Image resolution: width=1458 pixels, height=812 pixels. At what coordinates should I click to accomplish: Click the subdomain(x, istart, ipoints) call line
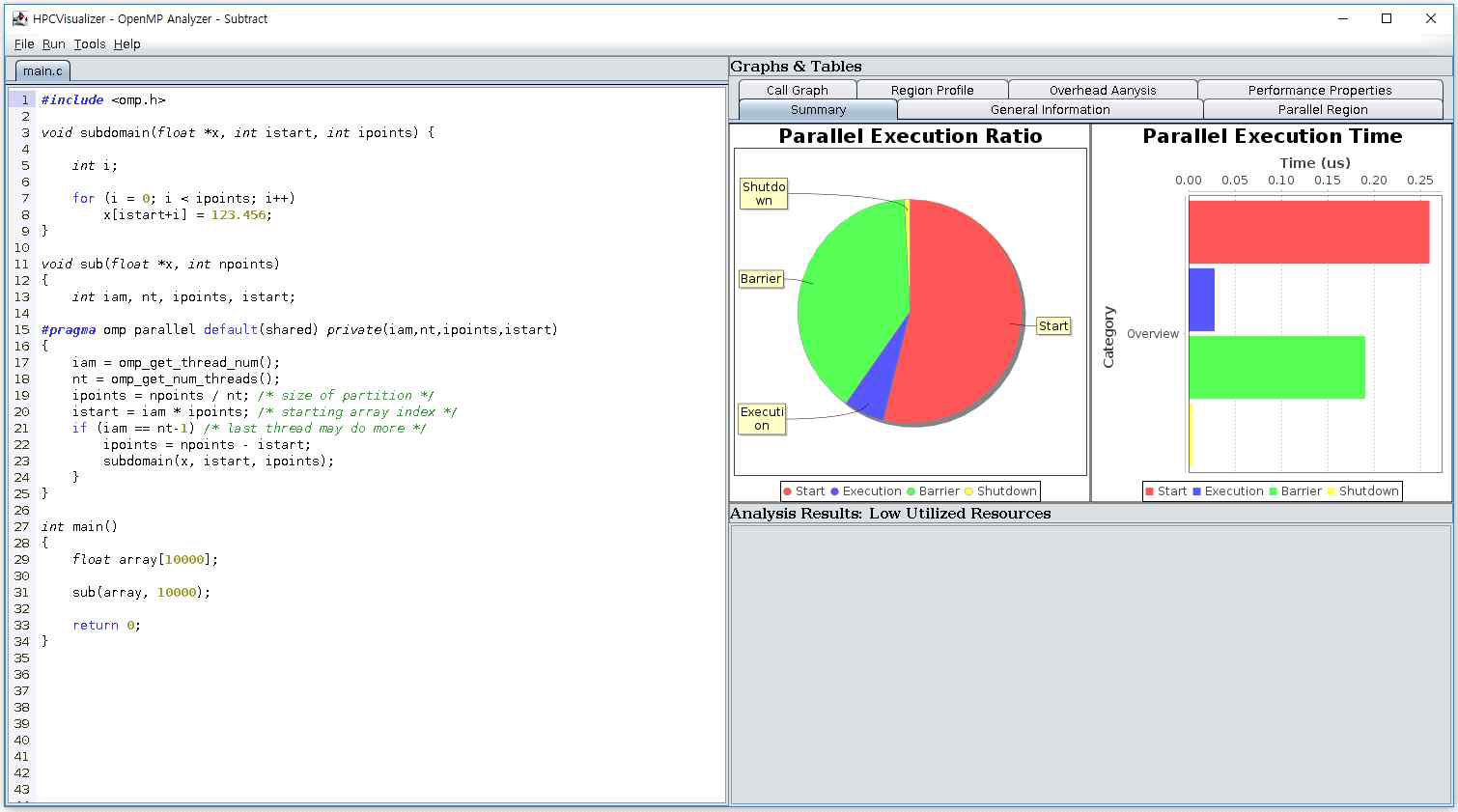pyautogui.click(x=218, y=461)
